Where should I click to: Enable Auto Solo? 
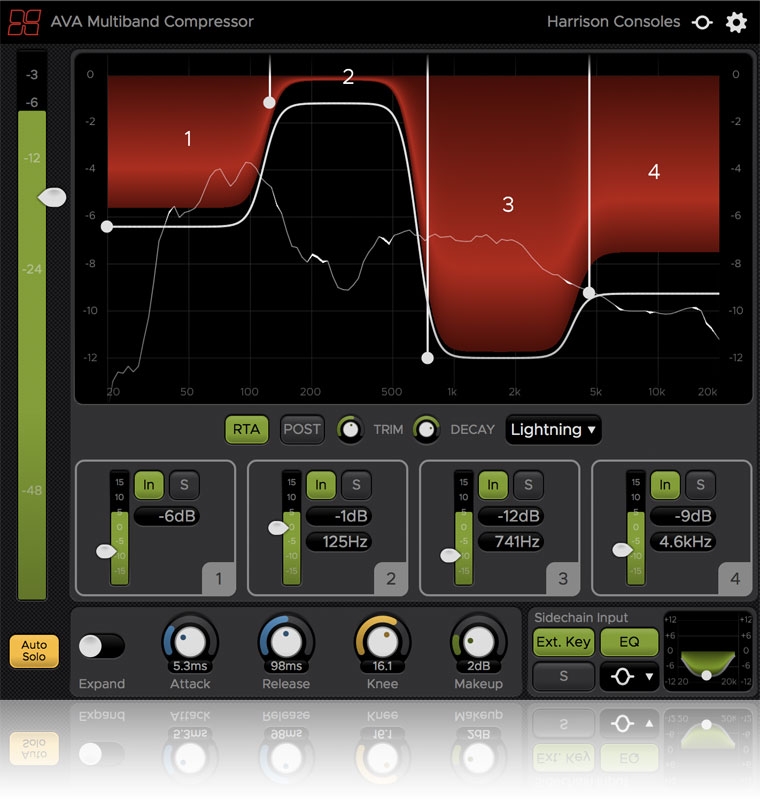34,651
